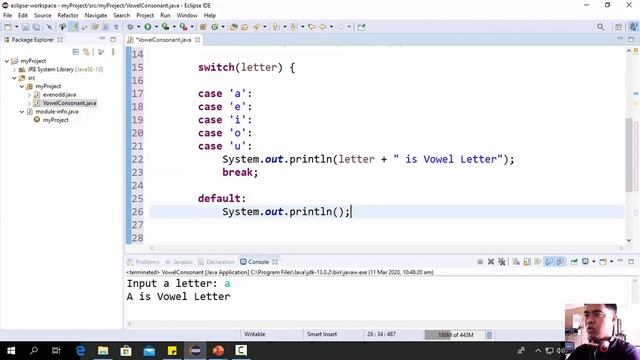Switch to the Declaration tab

click(216, 262)
